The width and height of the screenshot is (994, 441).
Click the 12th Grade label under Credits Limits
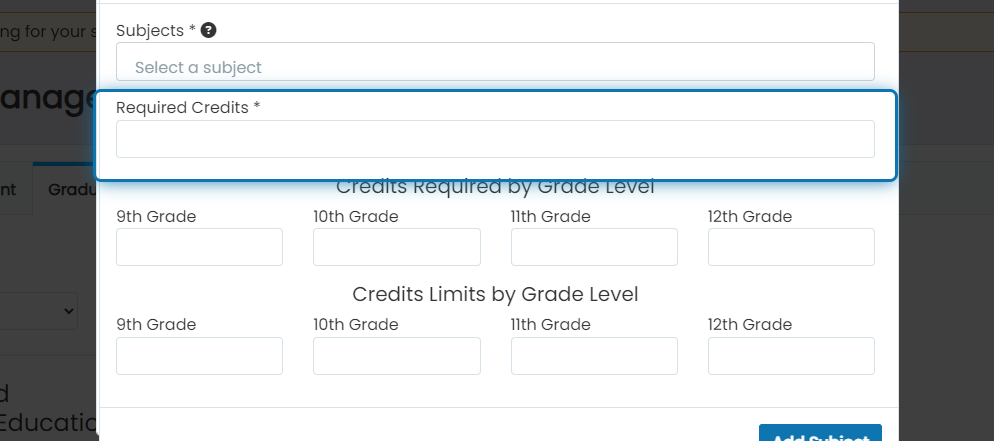[750, 324]
